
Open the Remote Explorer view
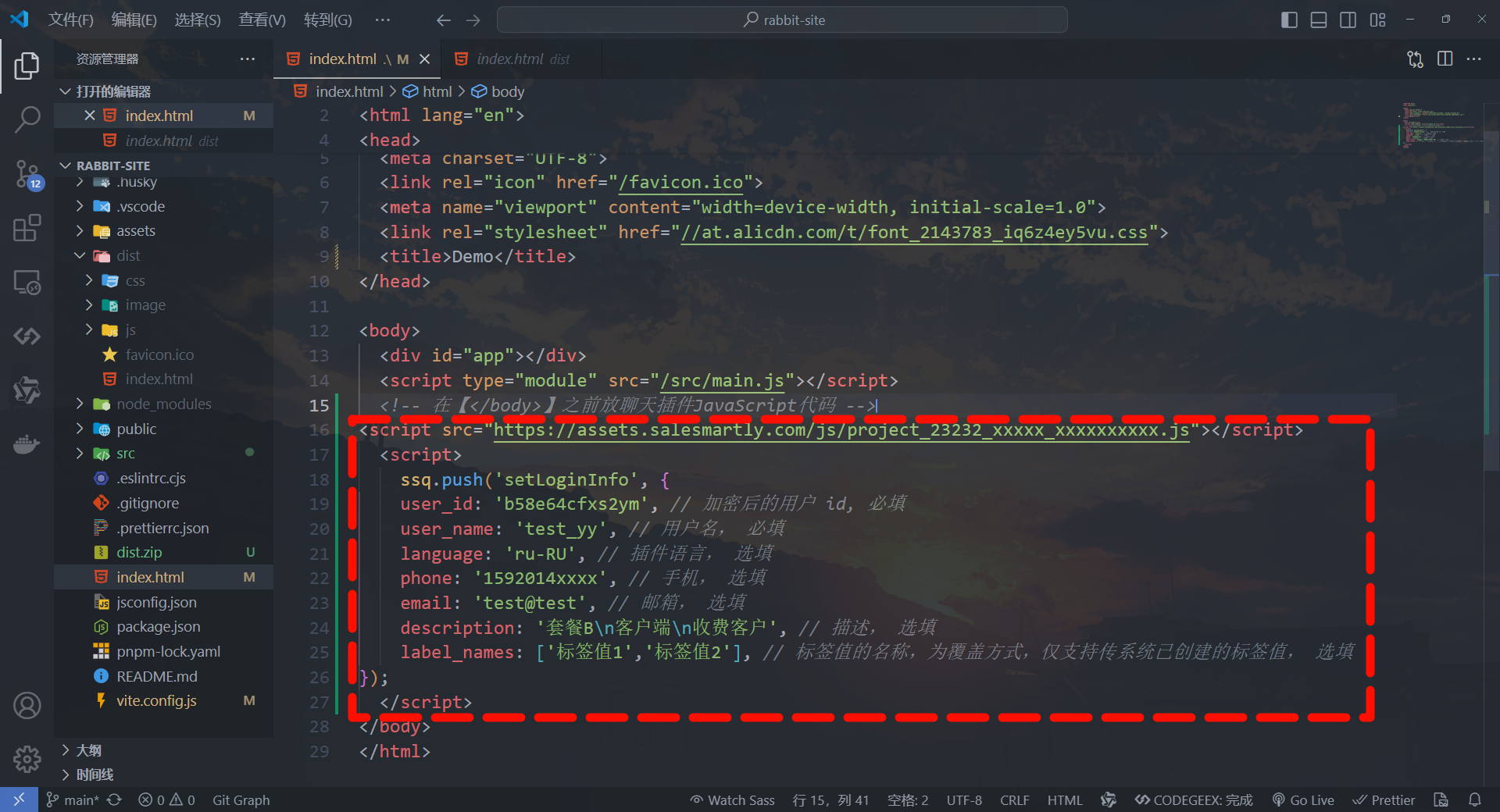[x=27, y=282]
